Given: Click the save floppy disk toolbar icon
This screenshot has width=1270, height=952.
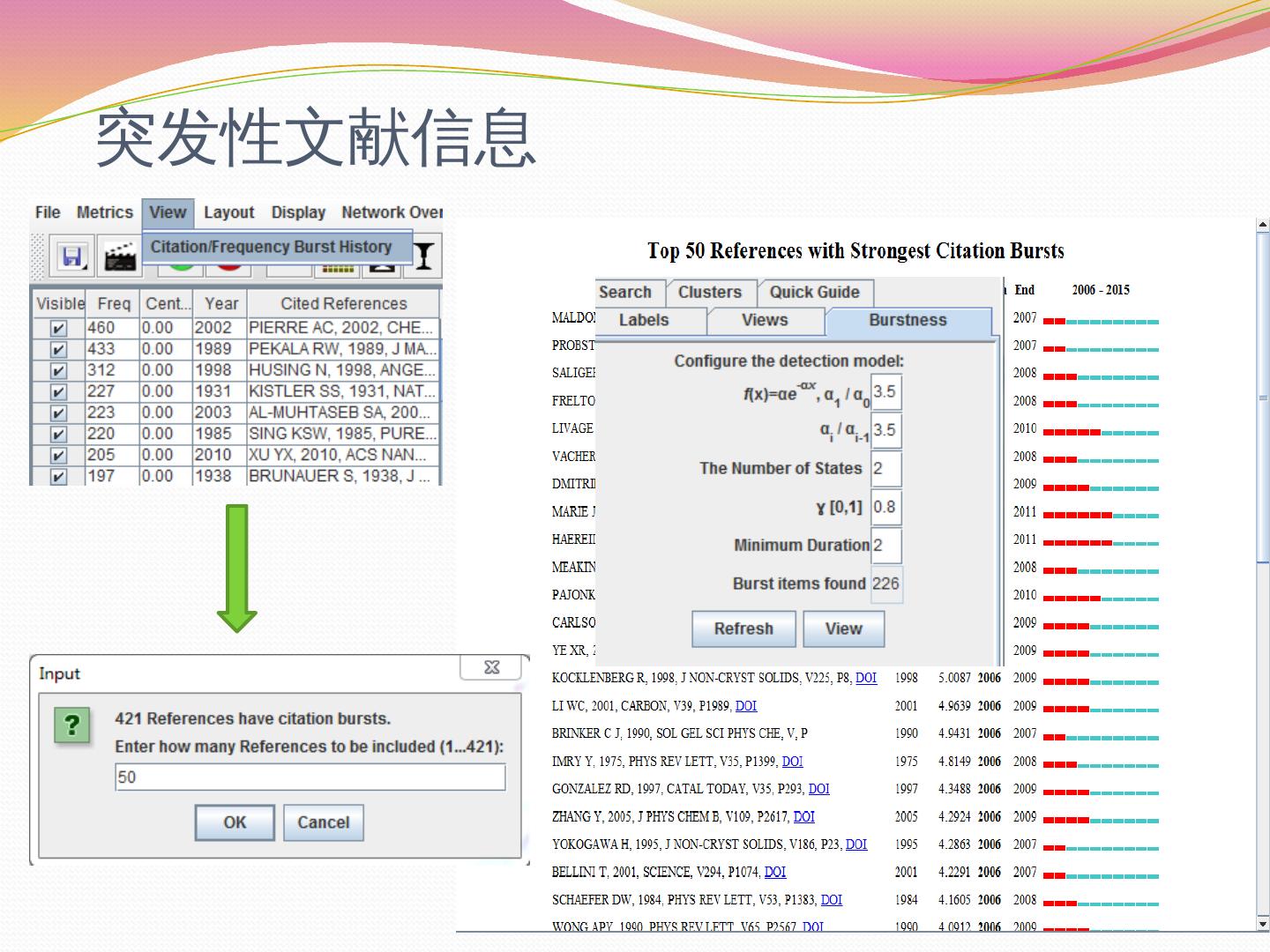Looking at the screenshot, I should tap(71, 257).
